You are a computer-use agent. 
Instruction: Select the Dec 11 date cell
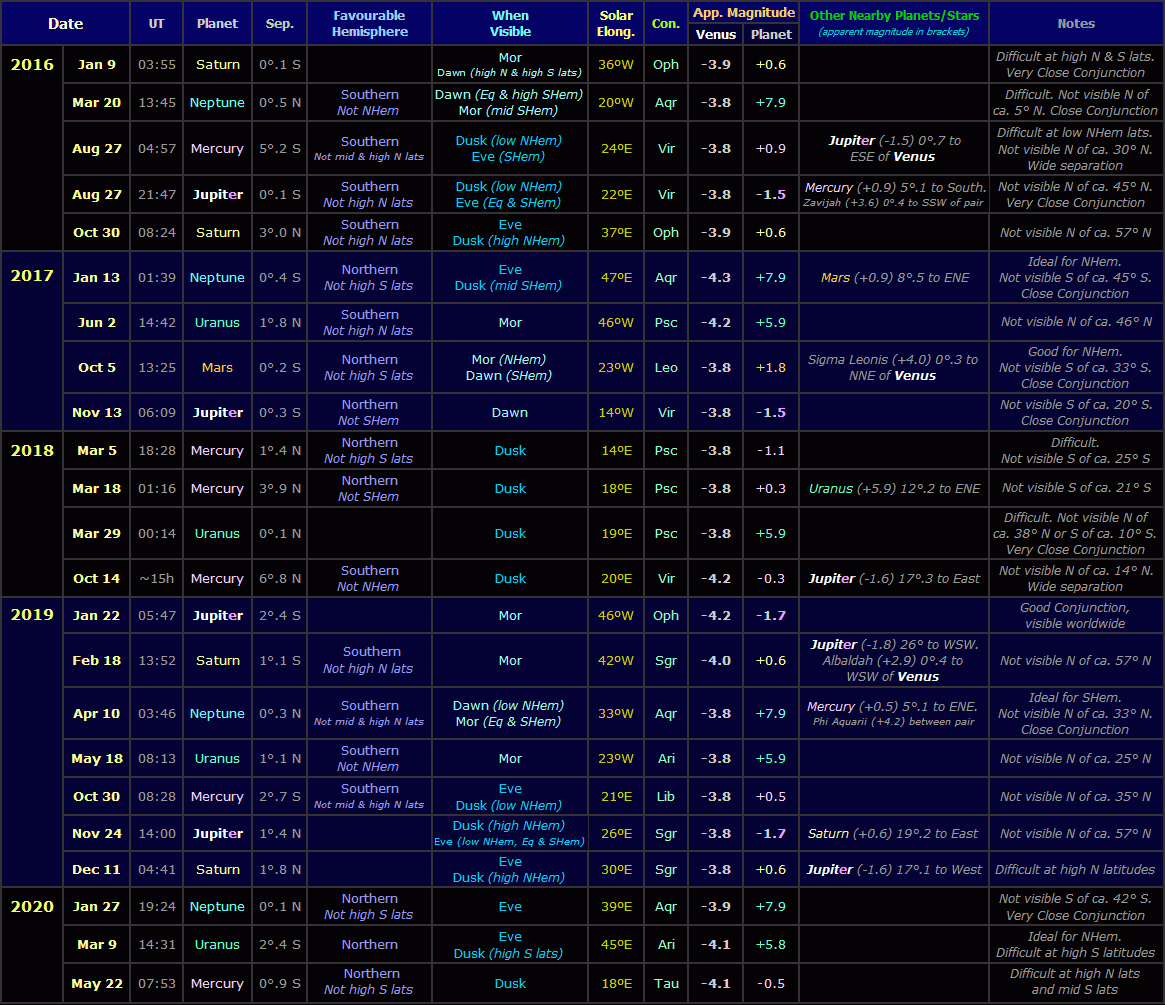[97, 869]
